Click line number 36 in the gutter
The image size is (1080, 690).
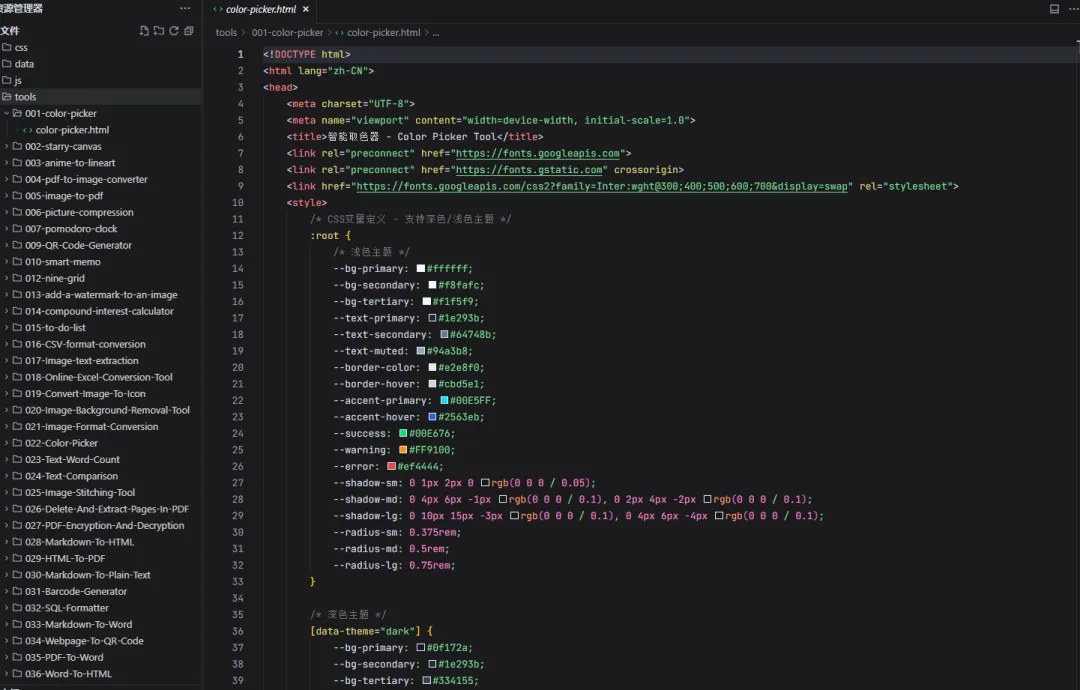tap(238, 631)
